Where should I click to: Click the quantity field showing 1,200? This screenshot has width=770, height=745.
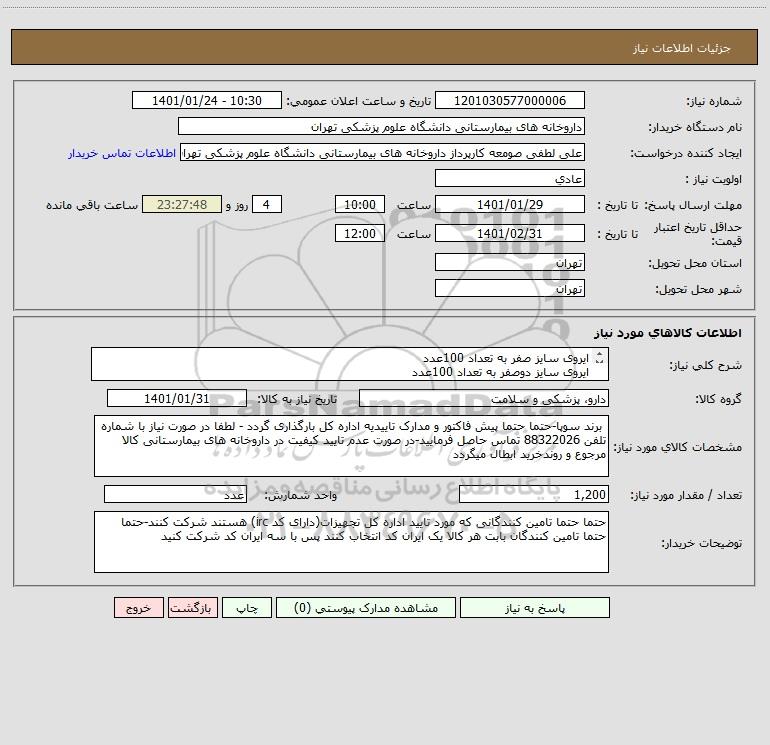(534, 495)
